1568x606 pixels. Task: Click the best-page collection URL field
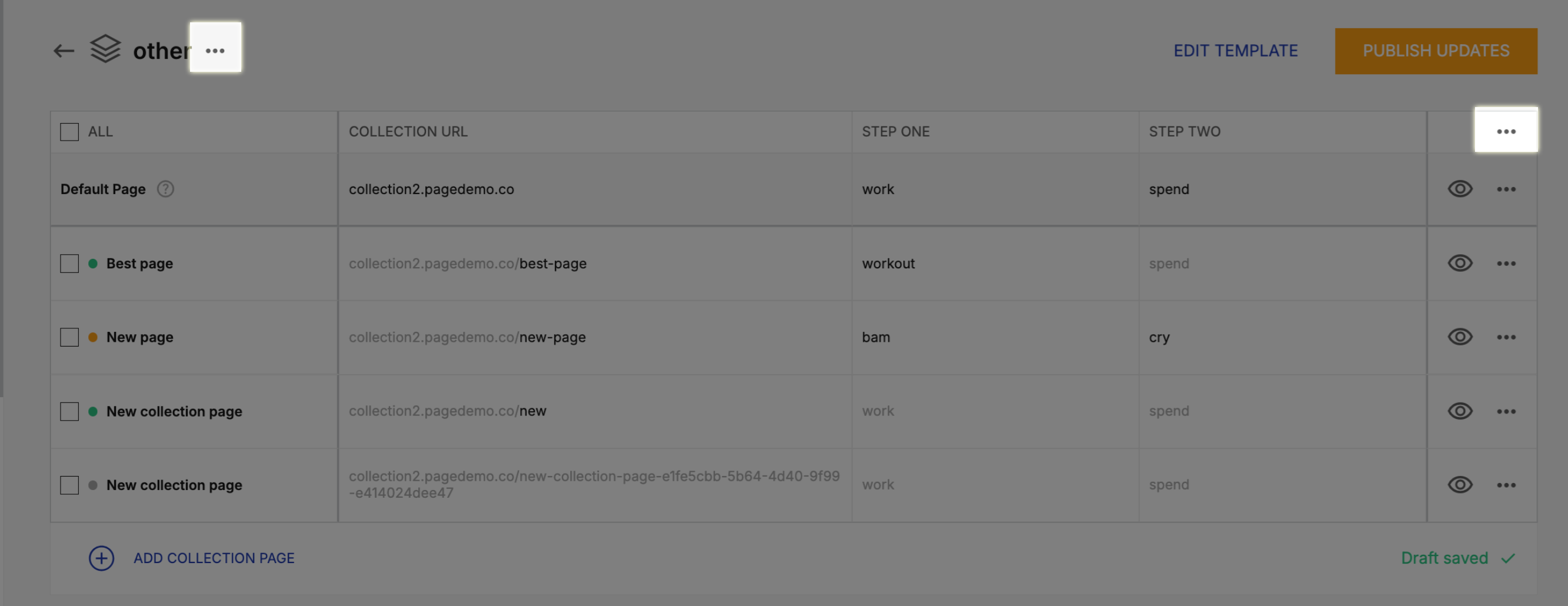[x=468, y=264]
